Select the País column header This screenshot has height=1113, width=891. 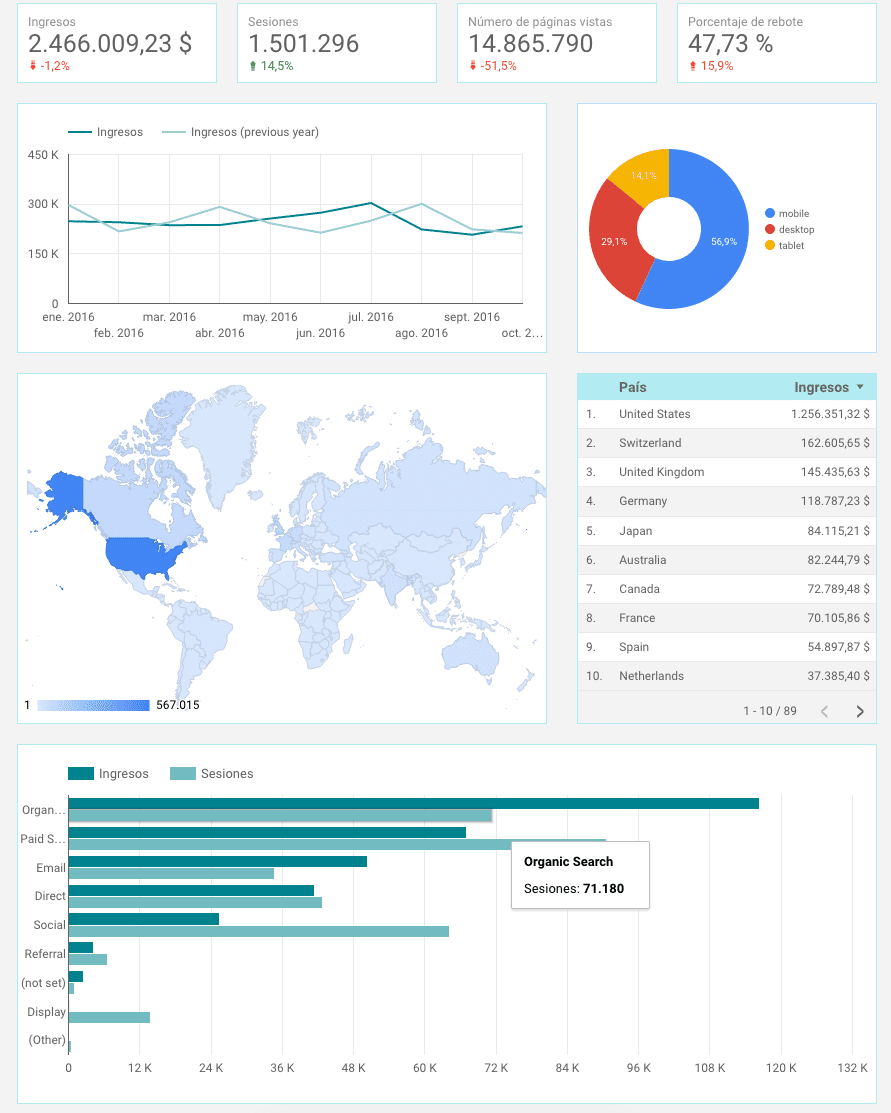pyautogui.click(x=632, y=387)
